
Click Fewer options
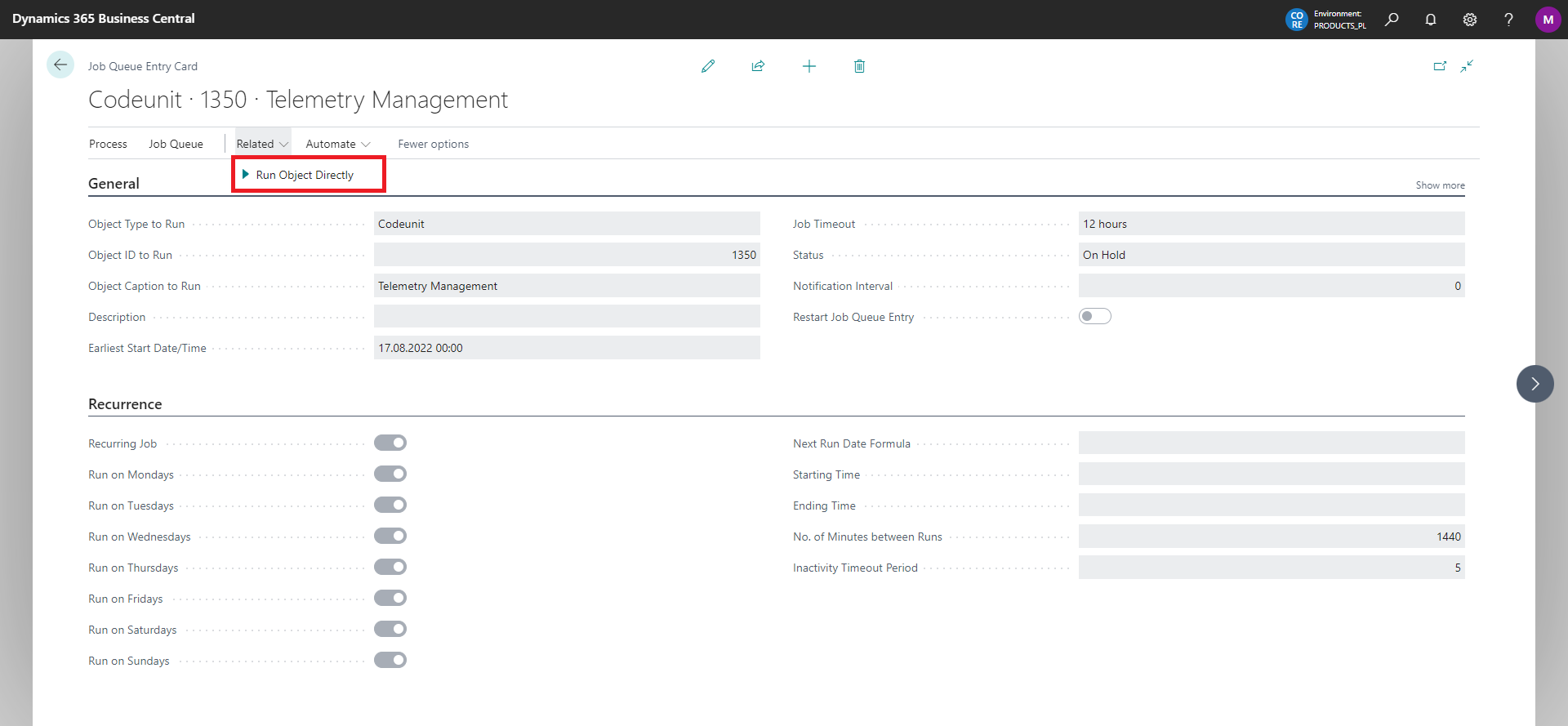[x=434, y=144]
